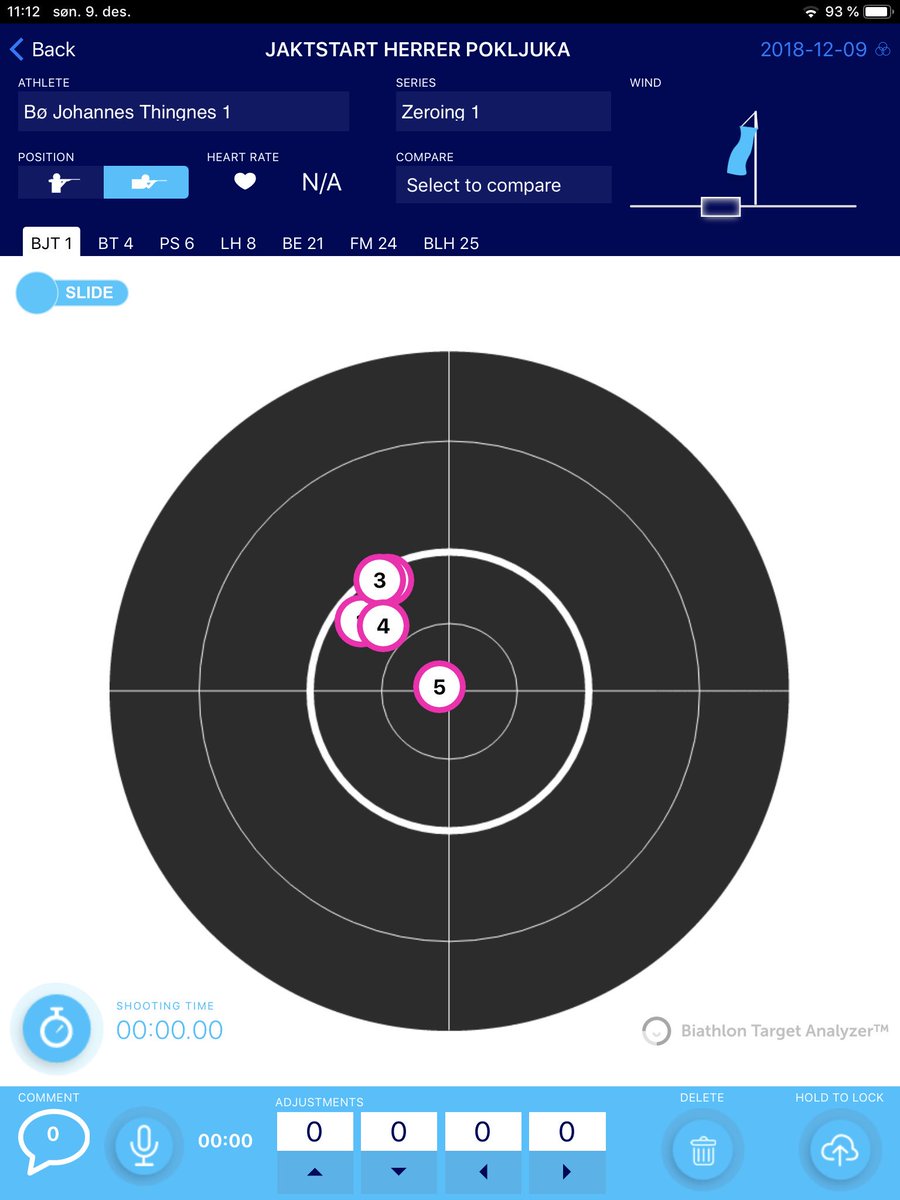Click the left arrow adjustment stepper

click(482, 1172)
